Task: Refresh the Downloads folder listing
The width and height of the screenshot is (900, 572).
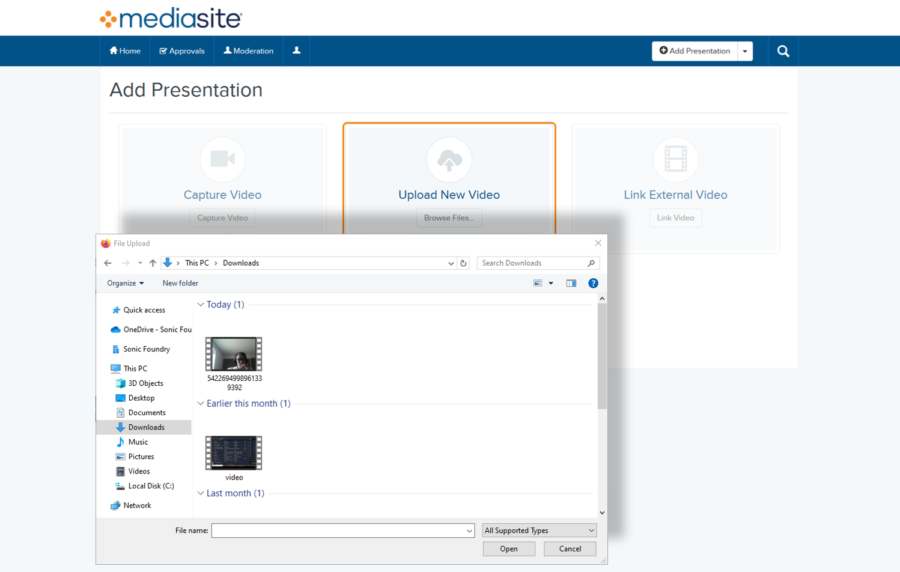Action: coord(463,263)
